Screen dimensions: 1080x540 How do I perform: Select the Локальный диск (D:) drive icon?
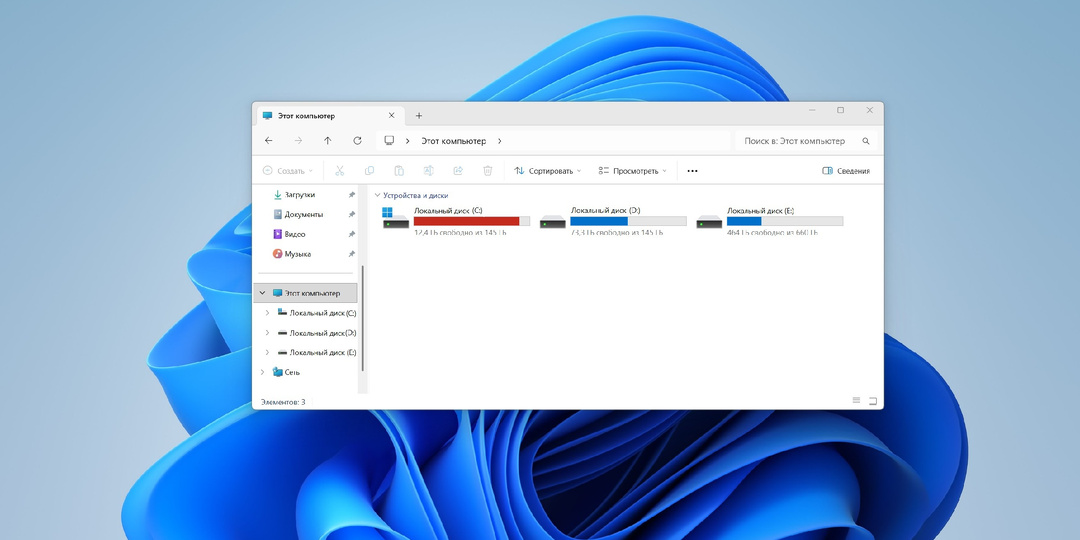point(552,221)
